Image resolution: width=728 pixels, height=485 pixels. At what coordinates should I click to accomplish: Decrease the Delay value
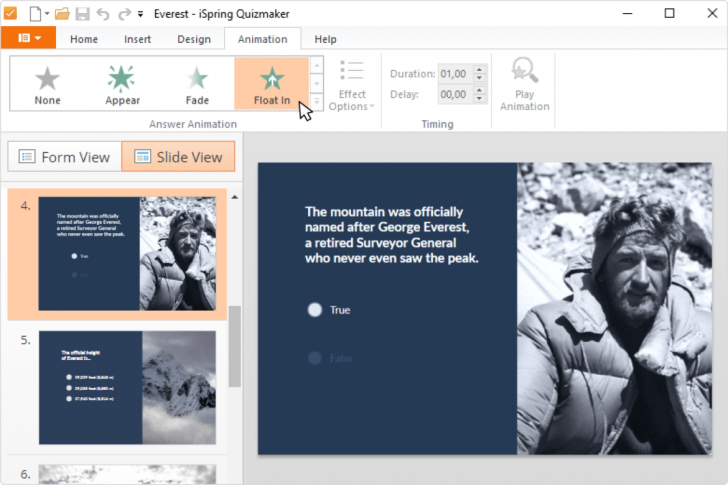tap(480, 98)
